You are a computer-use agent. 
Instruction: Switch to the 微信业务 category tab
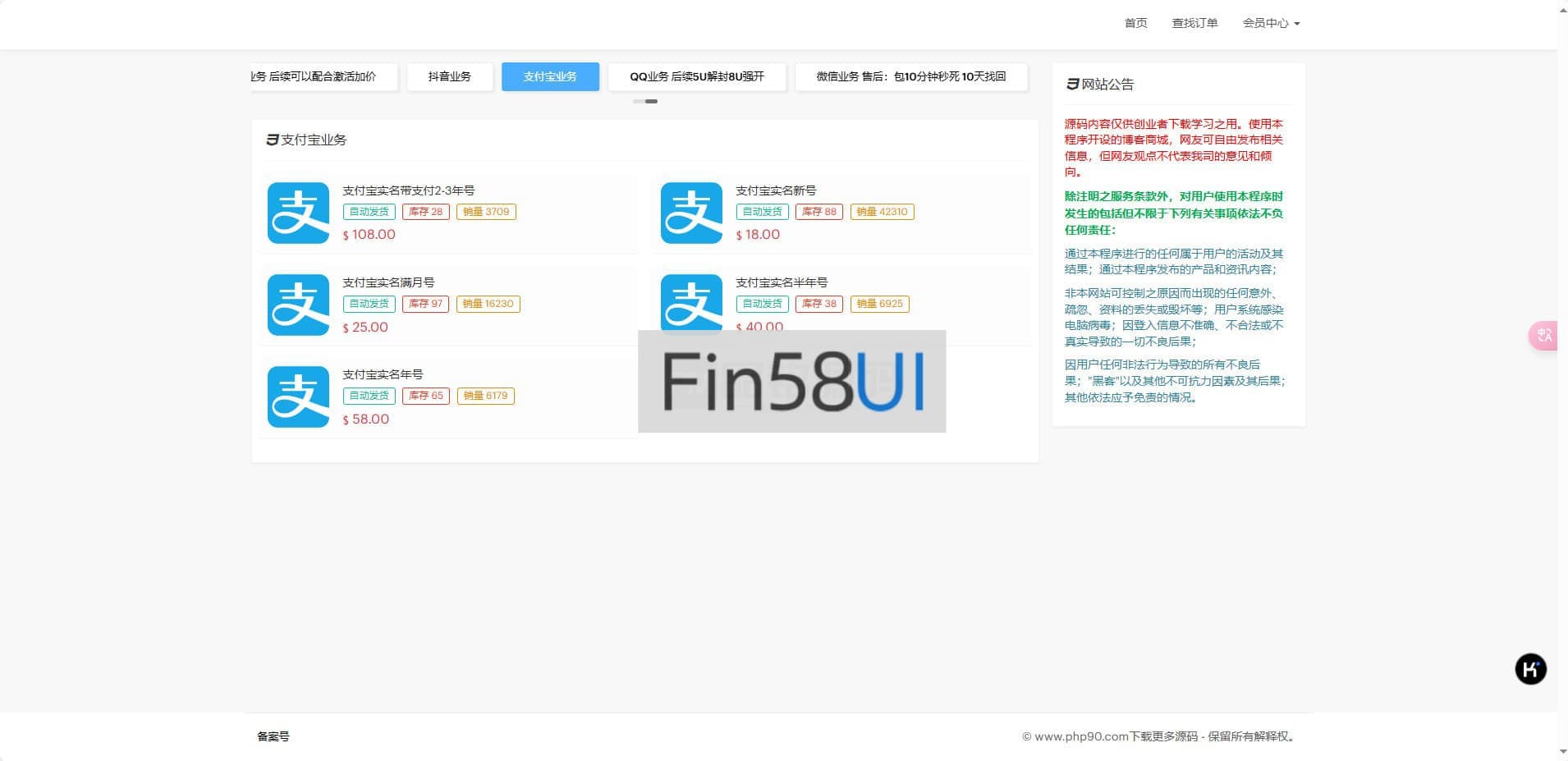point(910,76)
